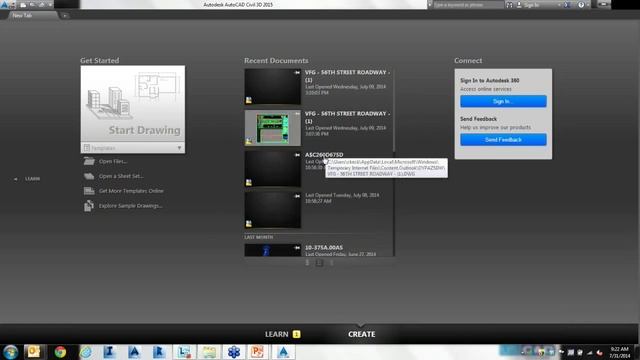Click the plus button to add a new tab
Image resolution: width=640 pixels, height=360 pixels.
(x=64, y=16)
